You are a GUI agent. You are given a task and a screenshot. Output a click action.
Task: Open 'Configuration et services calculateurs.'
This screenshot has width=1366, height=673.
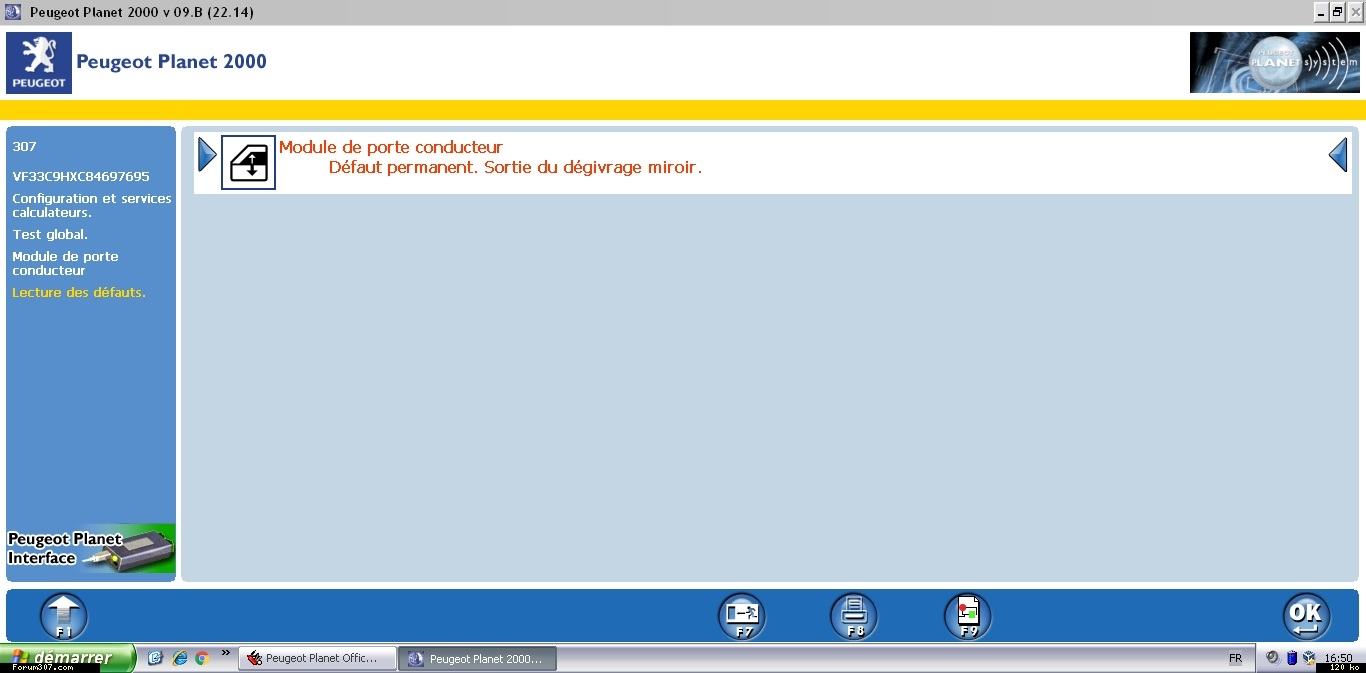(92, 205)
